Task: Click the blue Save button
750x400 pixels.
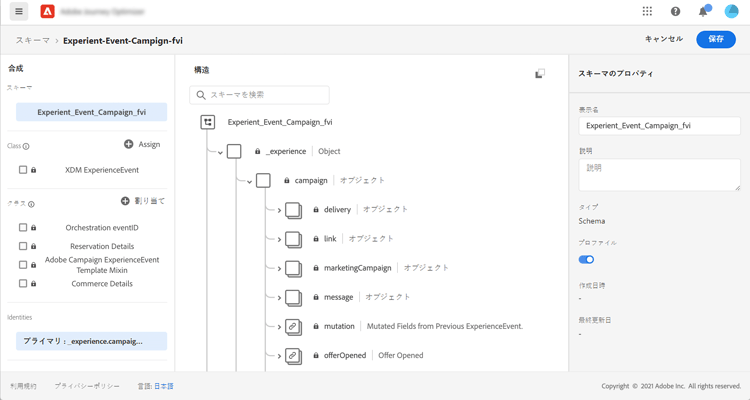Action: [716, 39]
